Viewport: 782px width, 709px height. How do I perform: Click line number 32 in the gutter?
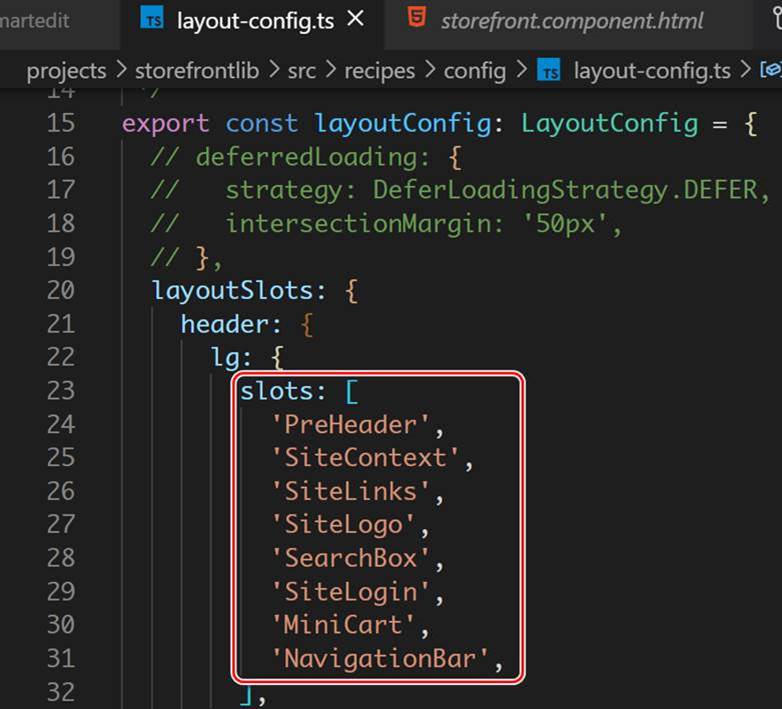pos(61,692)
